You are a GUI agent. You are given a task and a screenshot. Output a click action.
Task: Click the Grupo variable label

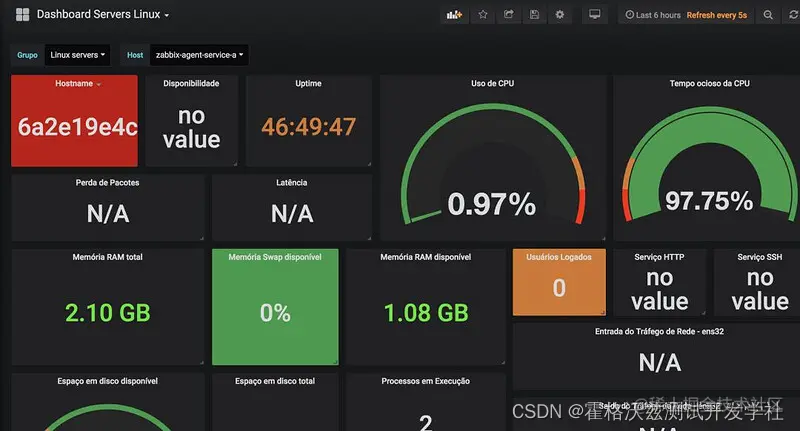[27, 55]
